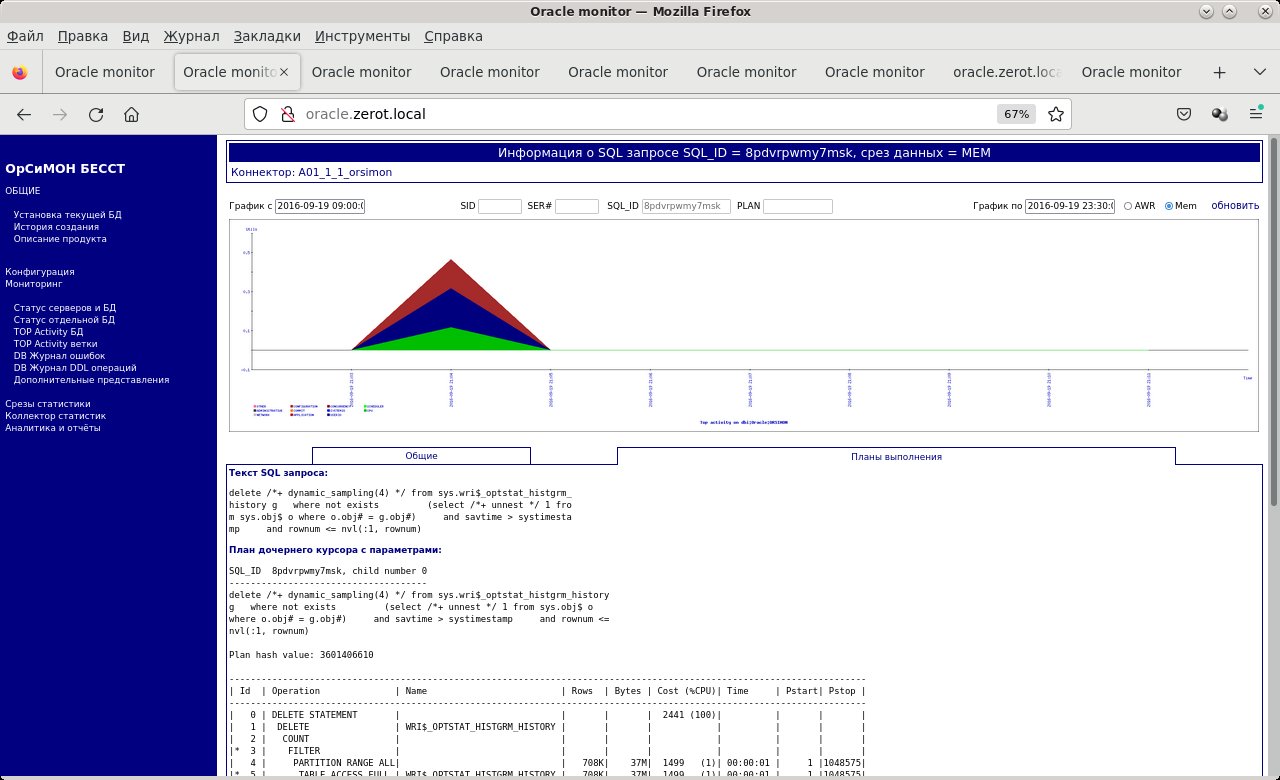Close the active Oracle monitor tab
The width and height of the screenshot is (1280, 780).
pyautogui.click(x=284, y=72)
